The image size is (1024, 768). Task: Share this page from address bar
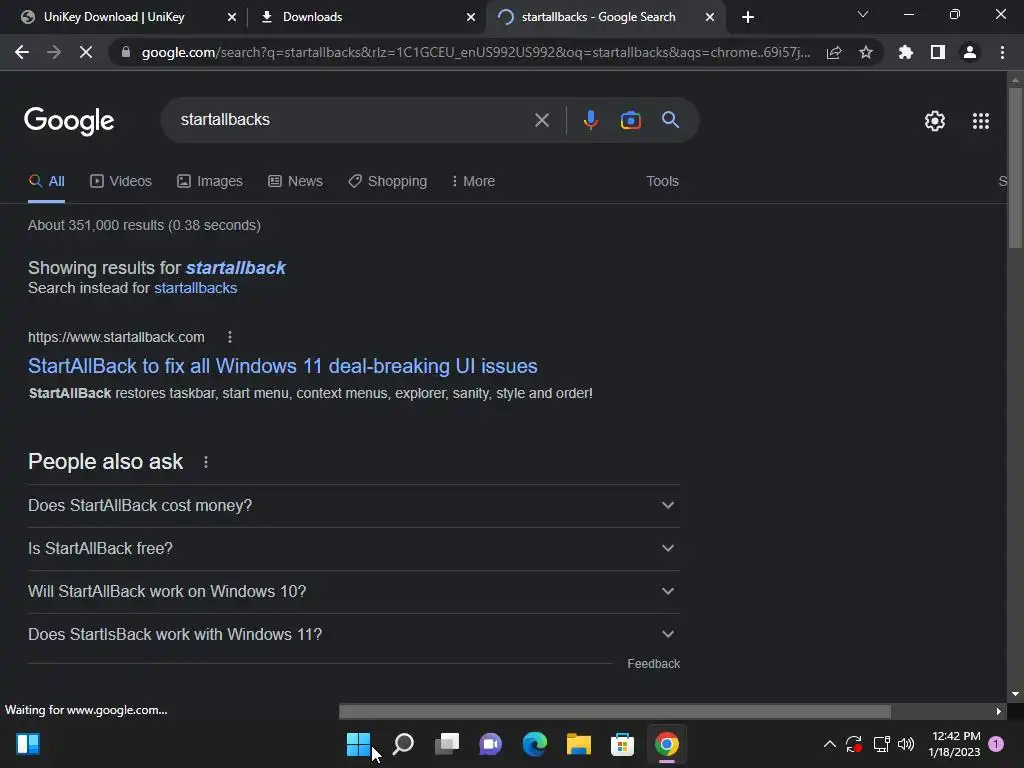pyautogui.click(x=834, y=52)
